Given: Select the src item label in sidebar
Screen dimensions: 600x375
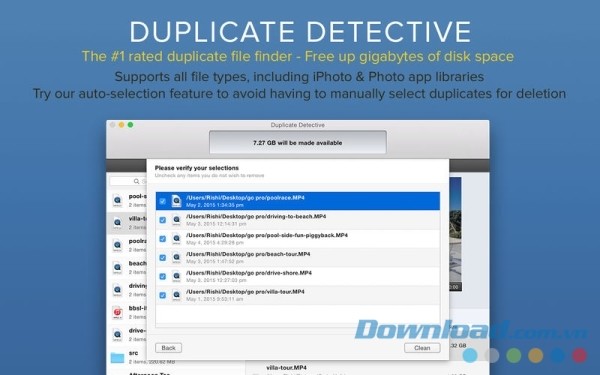Looking at the screenshot, I should tap(133, 353).
